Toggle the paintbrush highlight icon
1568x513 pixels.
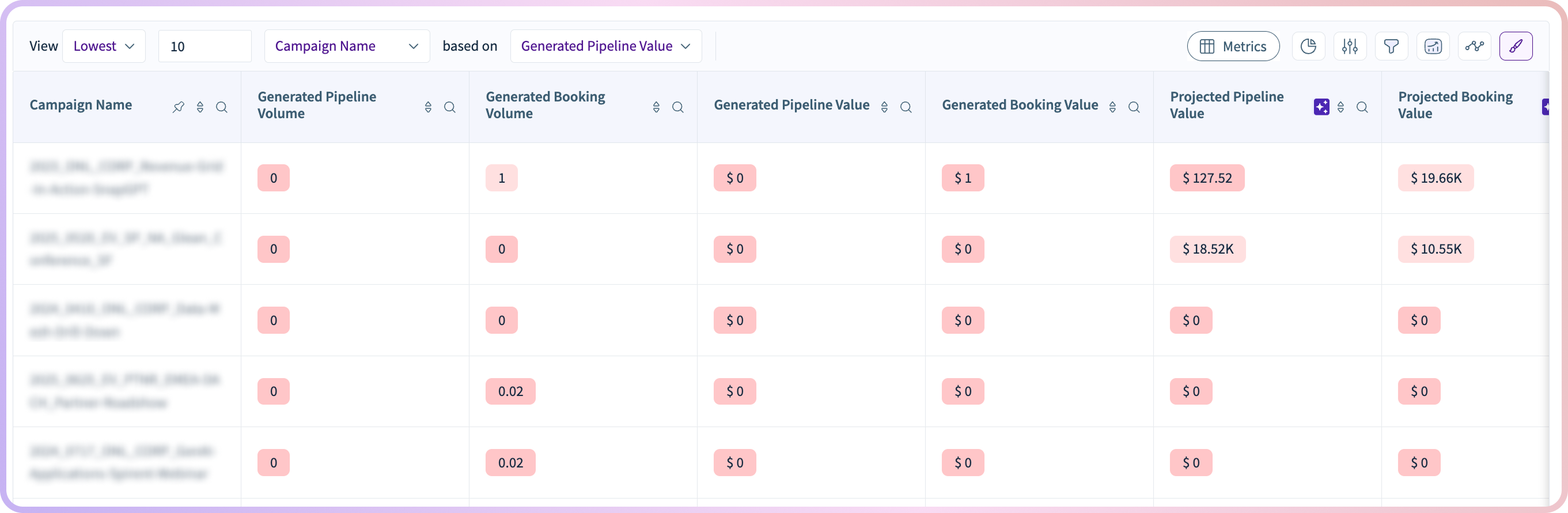click(1516, 46)
